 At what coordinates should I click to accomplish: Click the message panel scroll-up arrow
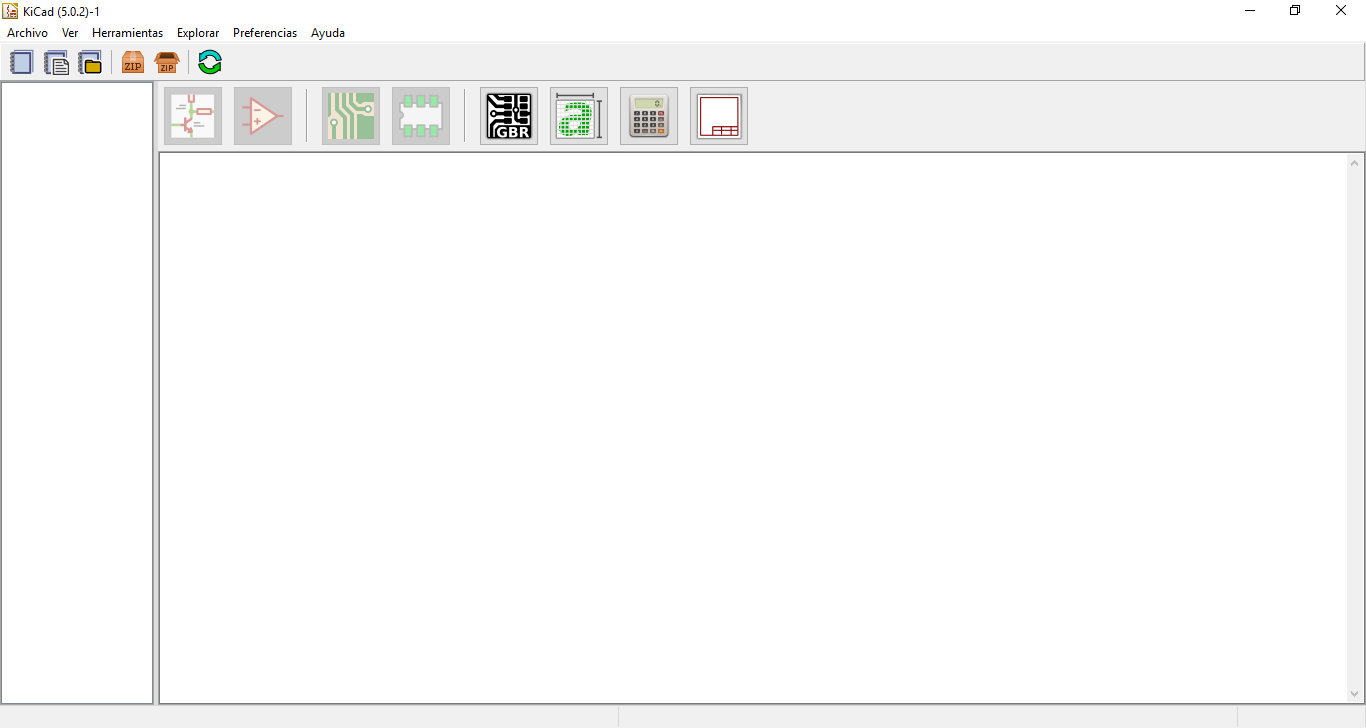(1355, 163)
